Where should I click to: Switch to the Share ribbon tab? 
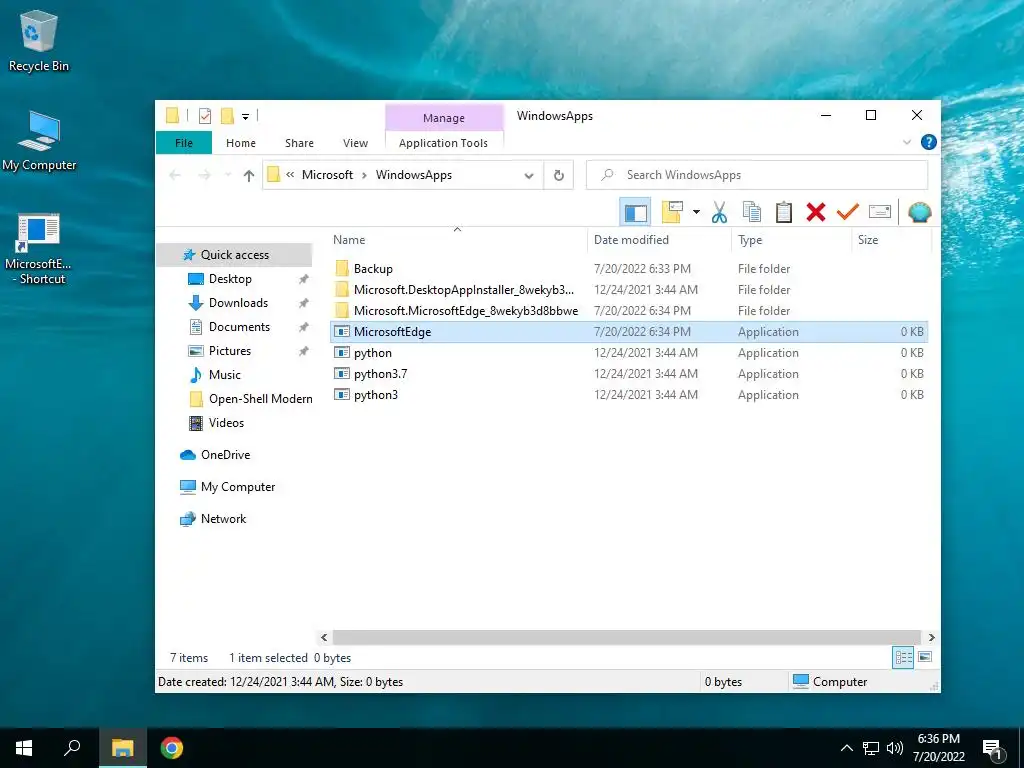[299, 143]
